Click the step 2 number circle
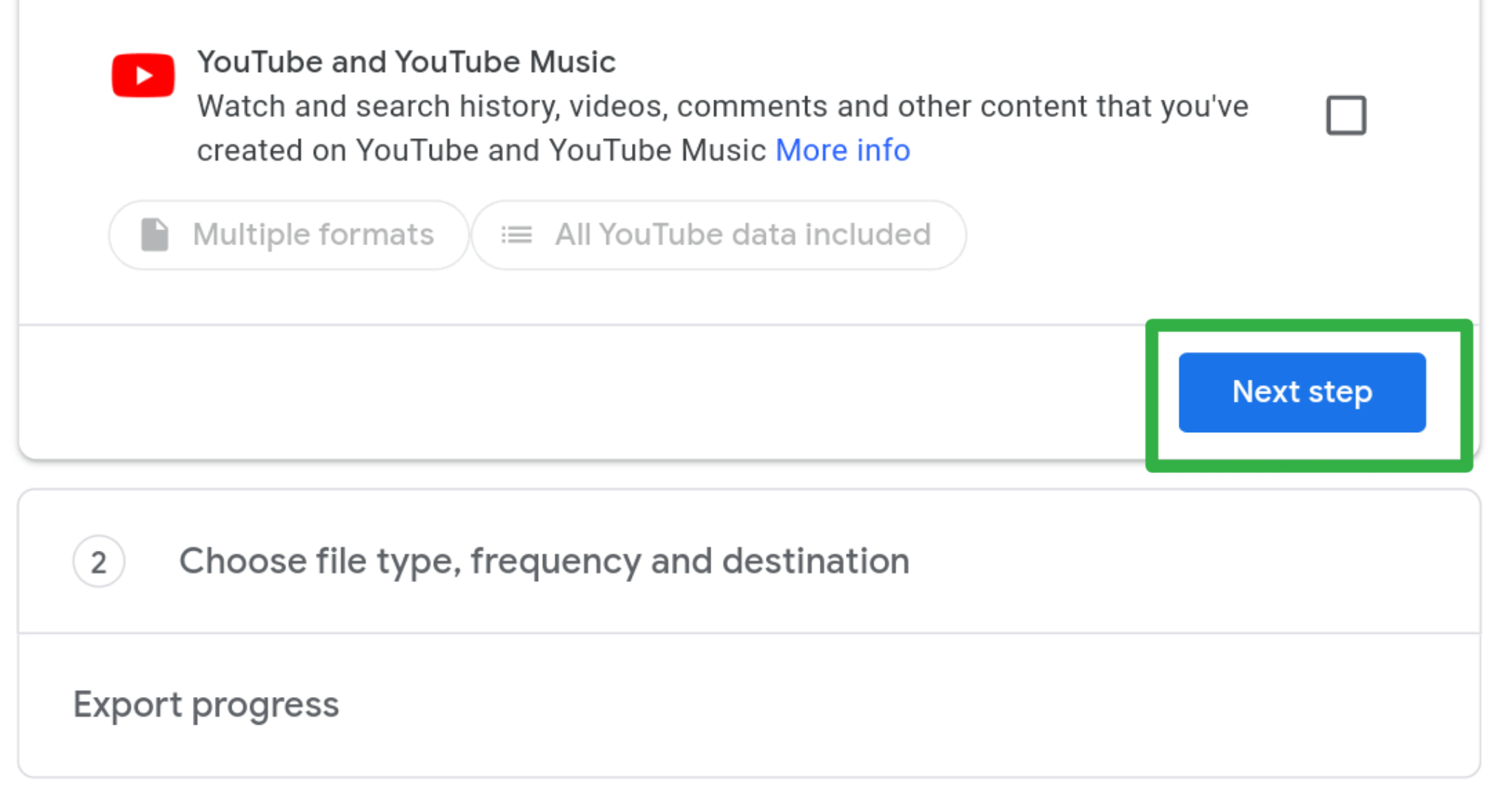Viewport: 1491px width, 812px height. point(99,562)
